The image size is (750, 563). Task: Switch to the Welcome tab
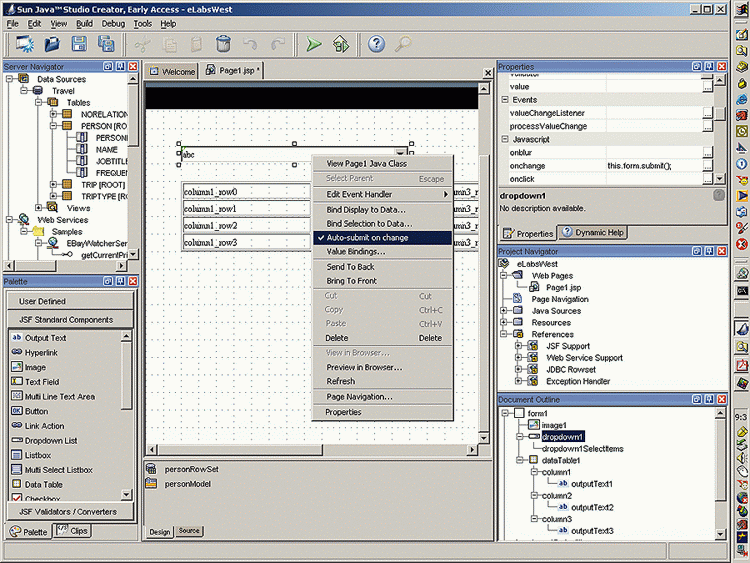tap(173, 71)
